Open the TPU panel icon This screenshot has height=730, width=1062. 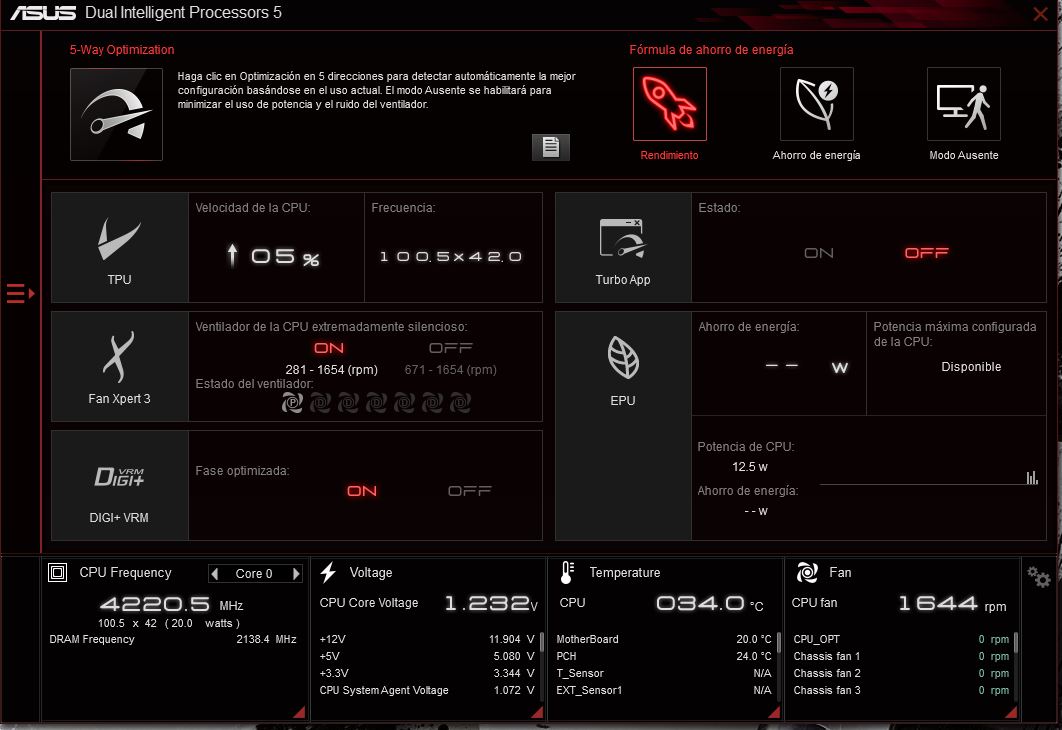tap(120, 248)
